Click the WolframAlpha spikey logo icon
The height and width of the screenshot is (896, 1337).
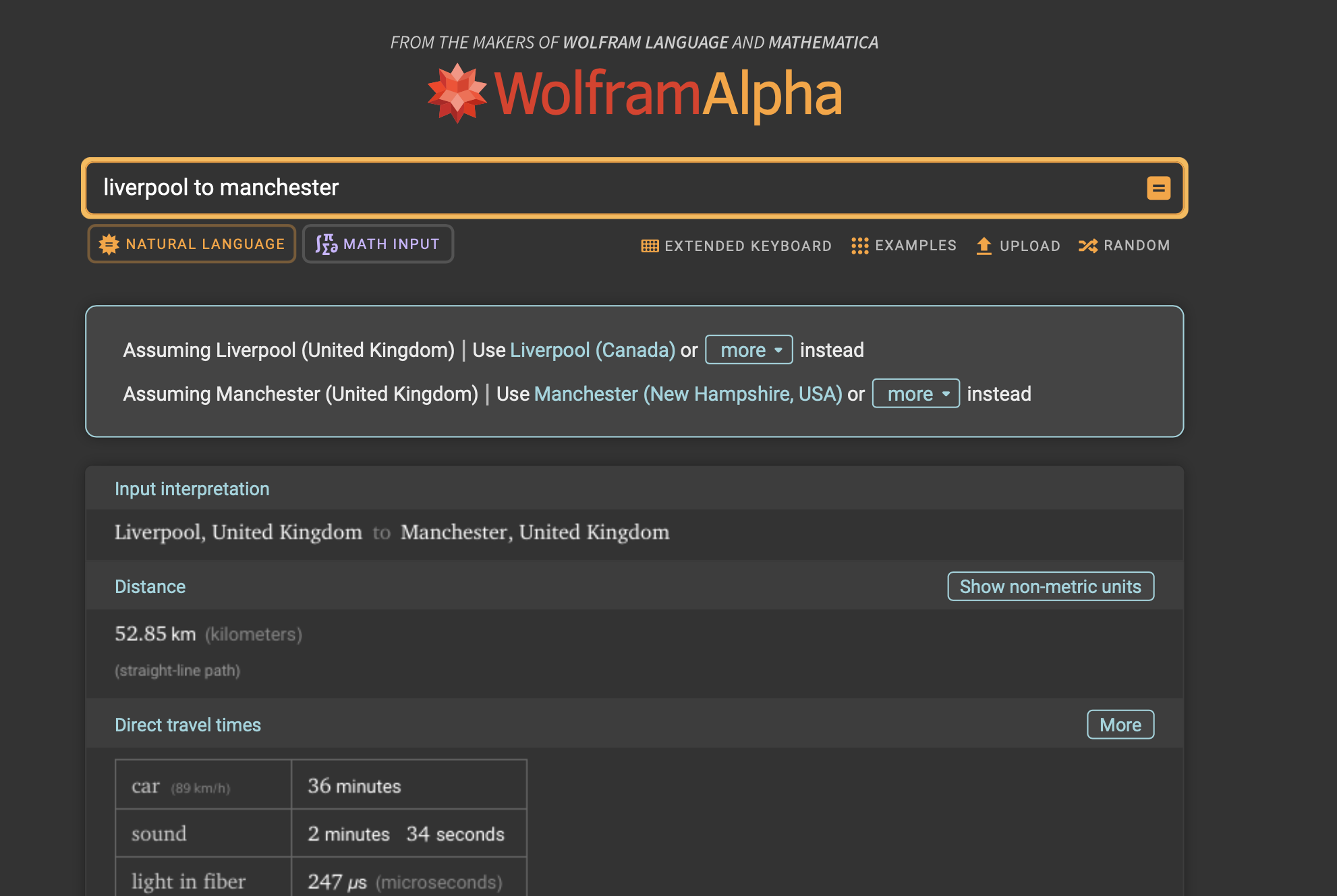point(457,93)
